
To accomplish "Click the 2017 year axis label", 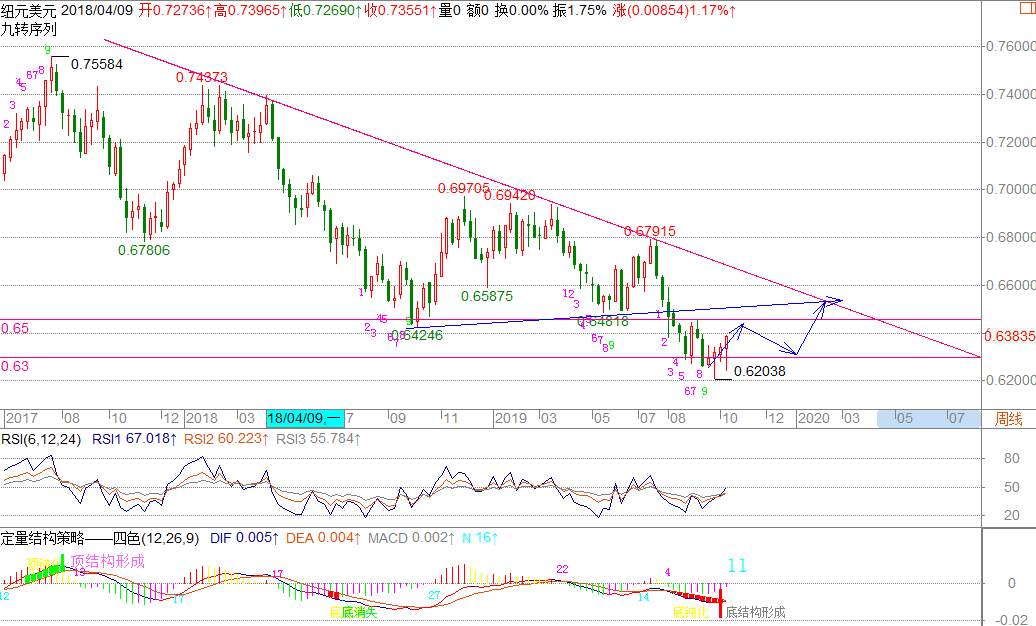I will coord(21,418).
